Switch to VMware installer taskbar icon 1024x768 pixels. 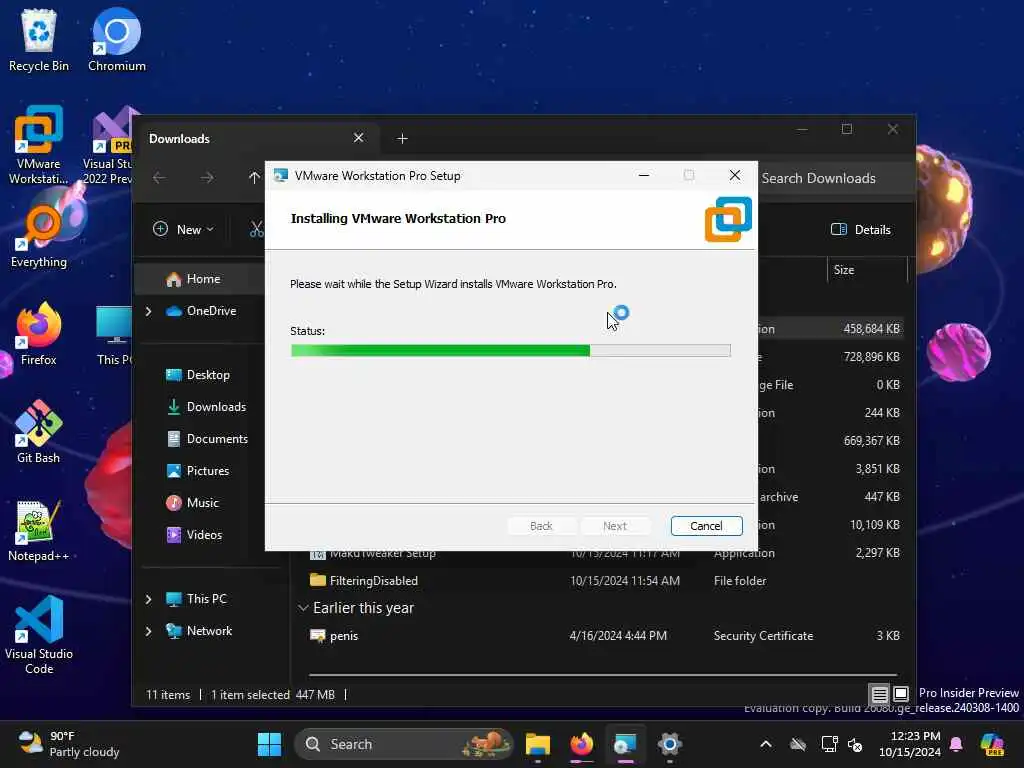625,744
